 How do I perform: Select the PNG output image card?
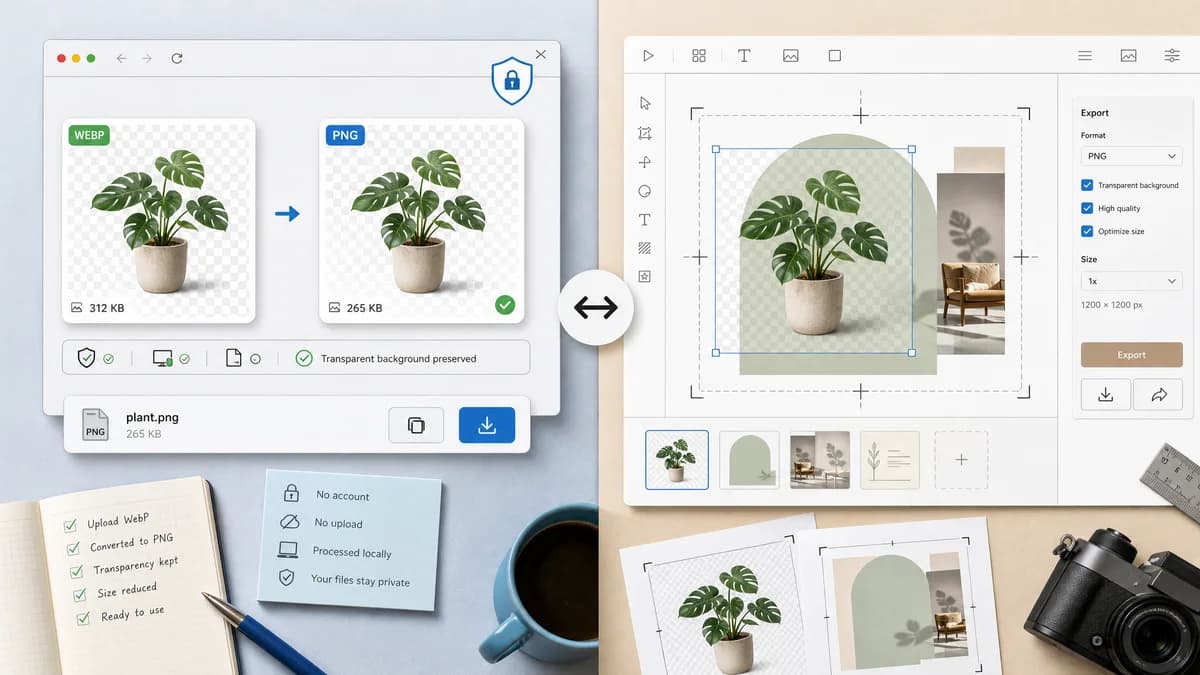[x=422, y=220]
